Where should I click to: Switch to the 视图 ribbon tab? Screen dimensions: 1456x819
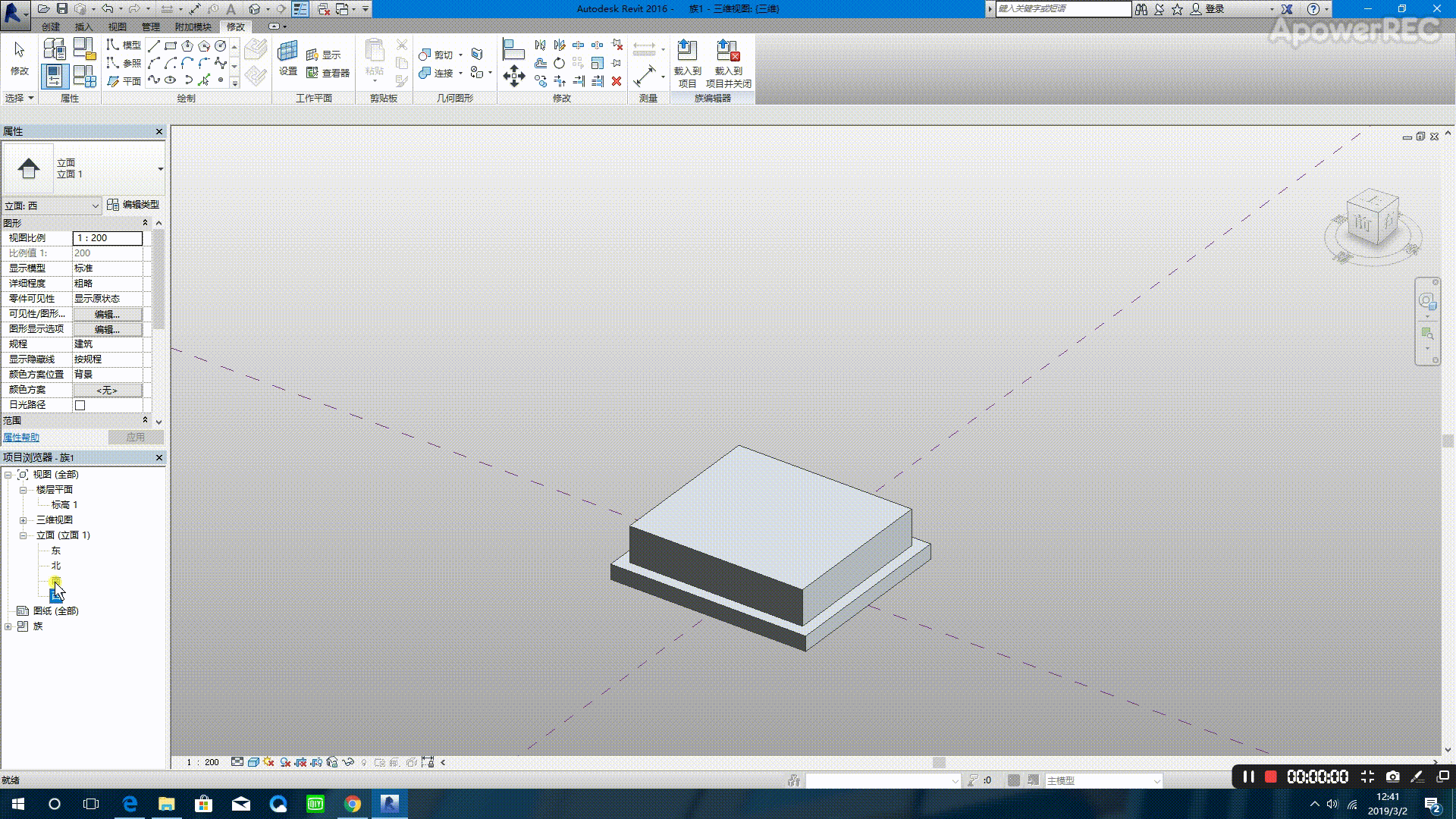117,27
